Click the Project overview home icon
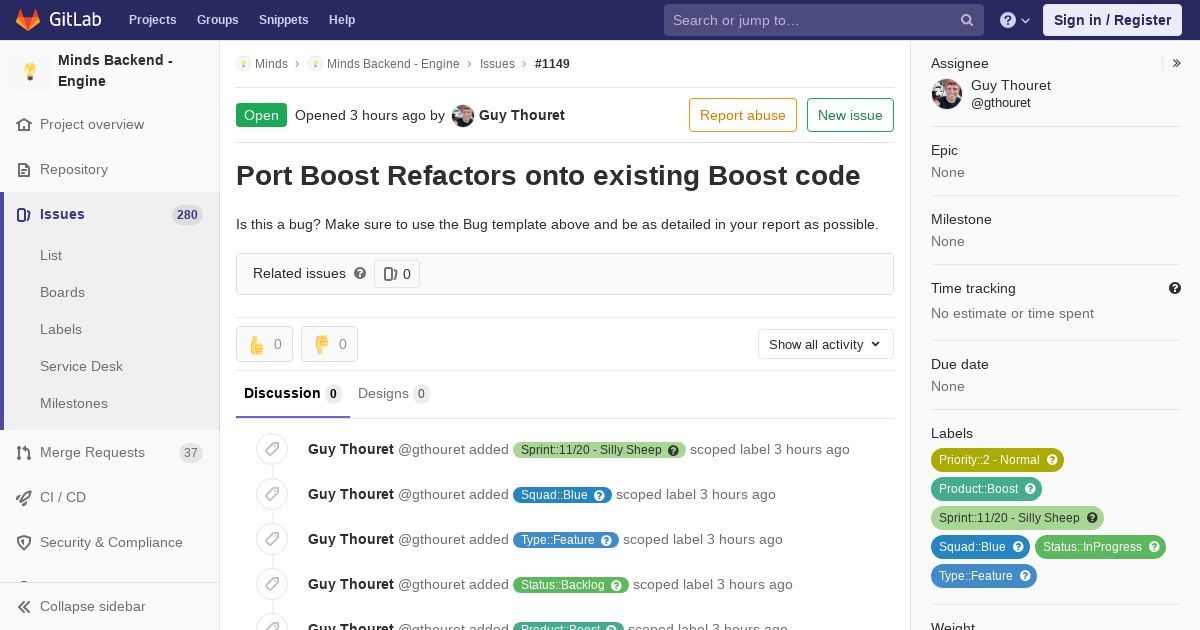This screenshot has height=630, width=1200. click(x=24, y=125)
